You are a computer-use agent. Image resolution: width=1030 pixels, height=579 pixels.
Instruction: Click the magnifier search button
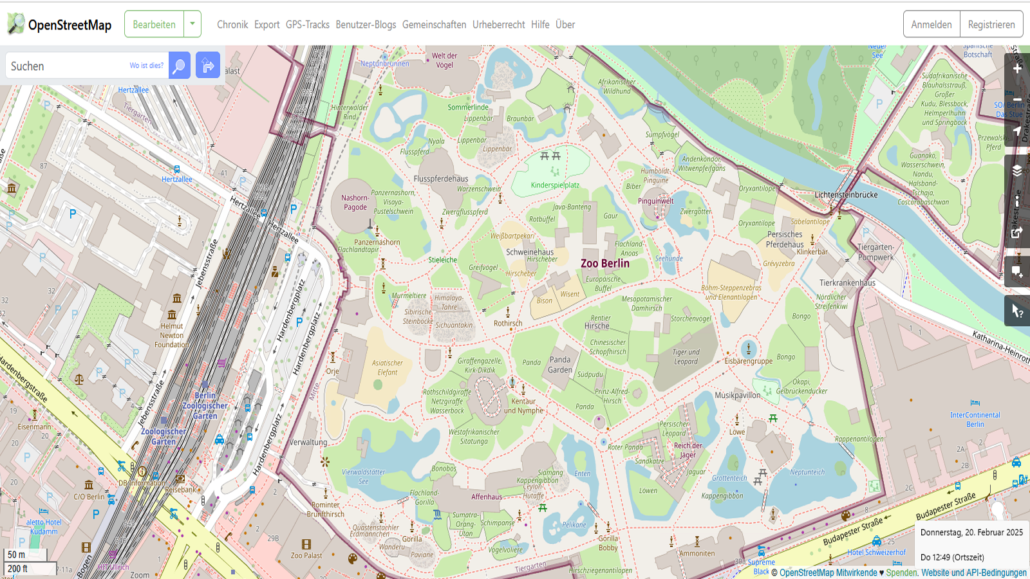pyautogui.click(x=179, y=66)
